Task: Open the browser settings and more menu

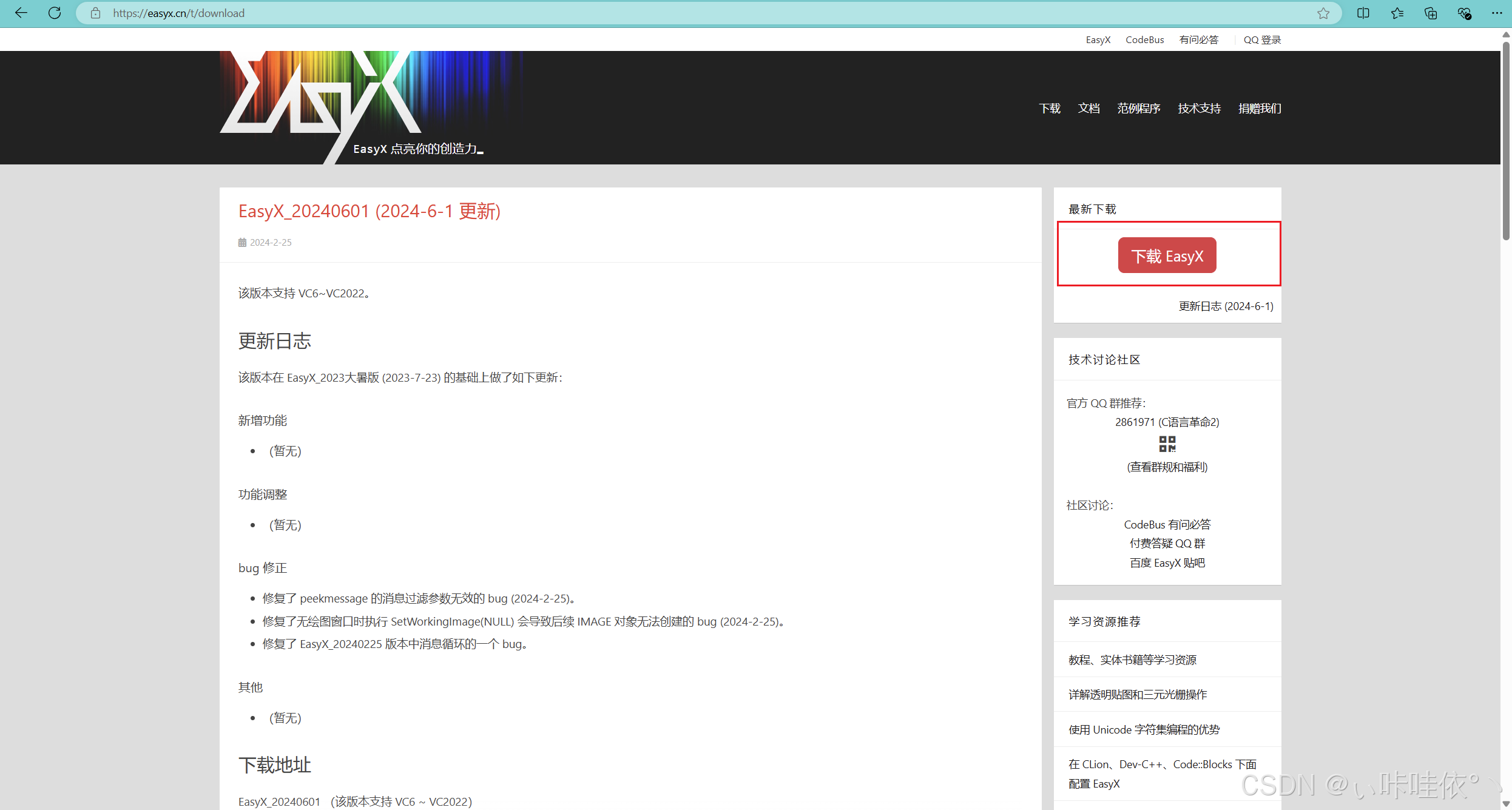Action: [x=1497, y=13]
